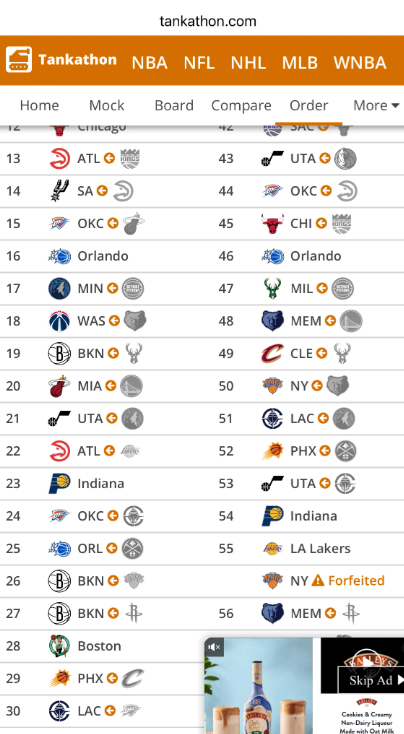Click the tankathon.com address bar

point(208,21)
